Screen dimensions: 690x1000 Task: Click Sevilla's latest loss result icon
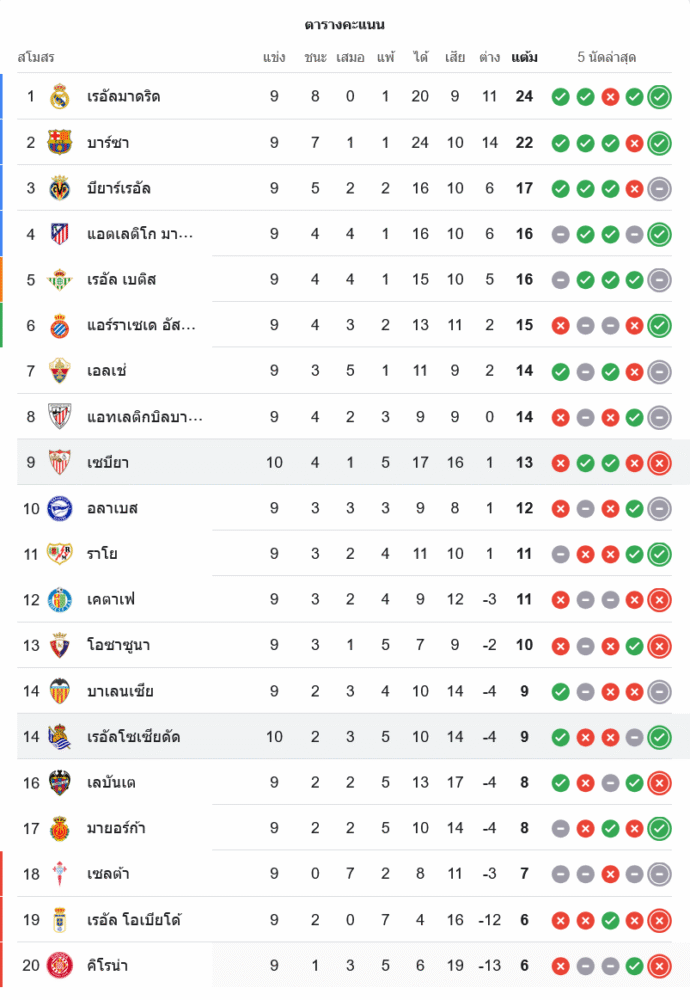pyautogui.click(x=659, y=463)
